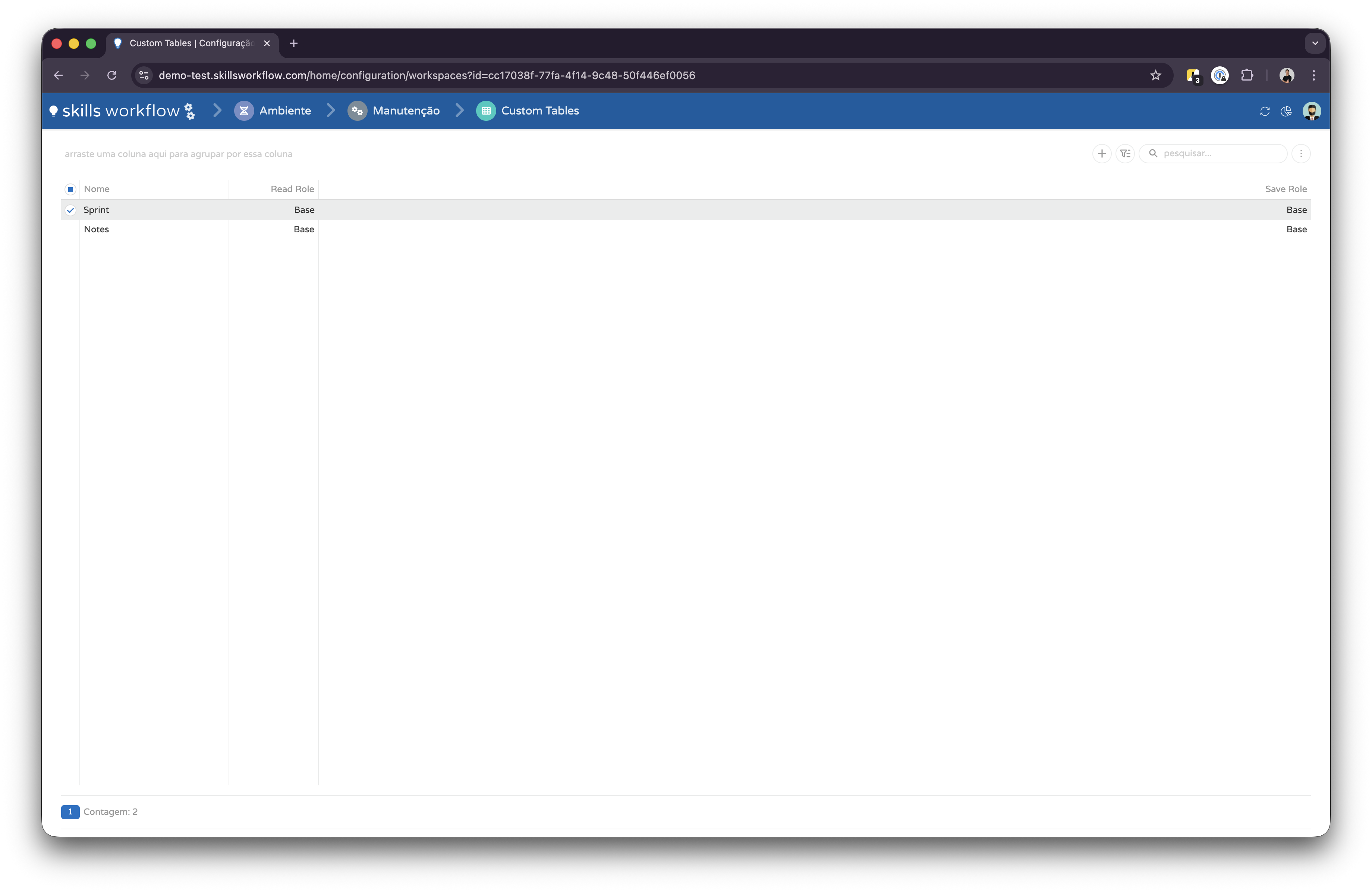
Task: Sort by Read Role column header
Action: (292, 189)
